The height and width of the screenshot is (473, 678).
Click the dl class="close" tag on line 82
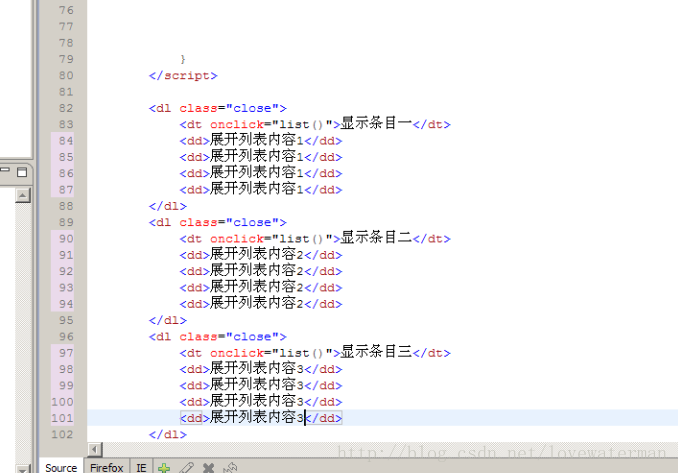click(x=217, y=108)
